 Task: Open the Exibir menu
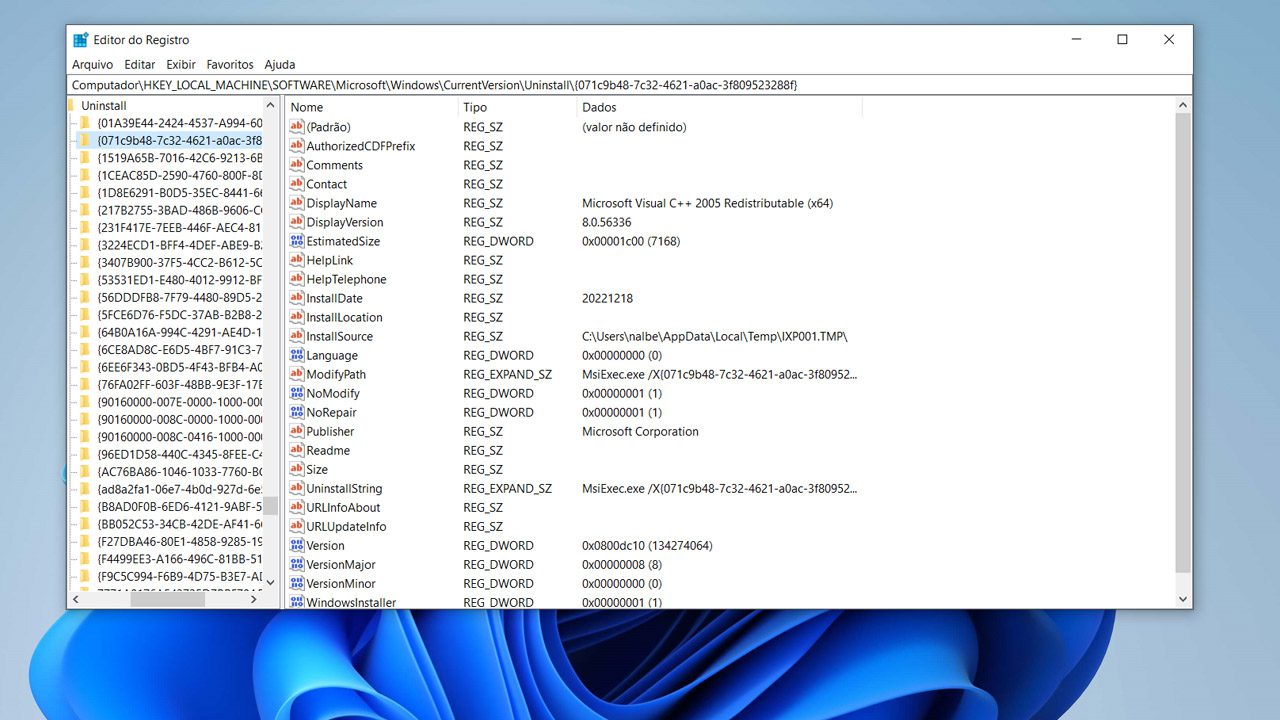[181, 64]
